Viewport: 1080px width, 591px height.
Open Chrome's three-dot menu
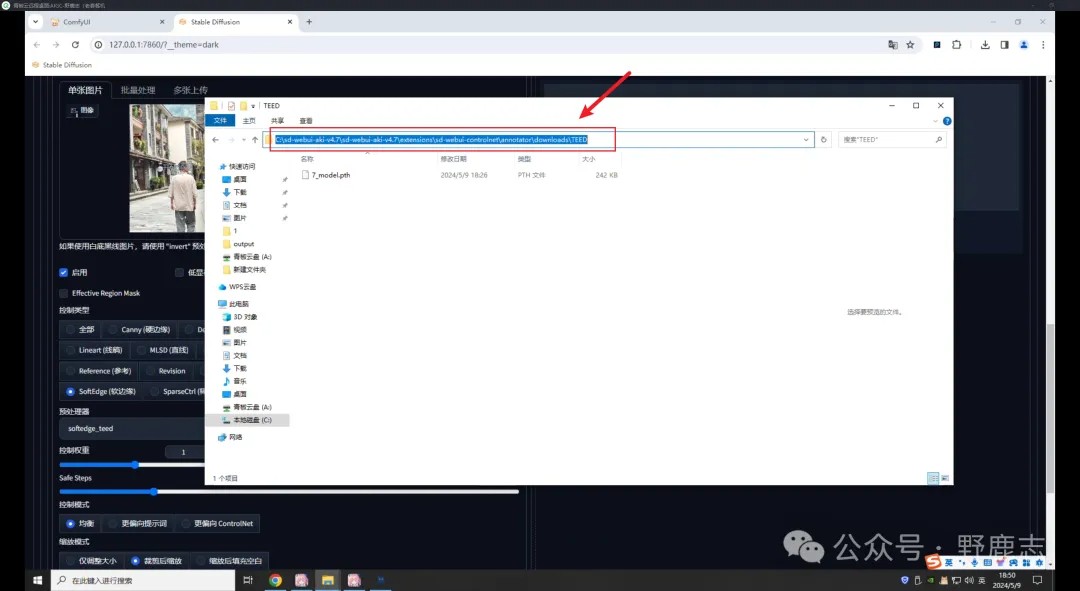click(1043, 45)
